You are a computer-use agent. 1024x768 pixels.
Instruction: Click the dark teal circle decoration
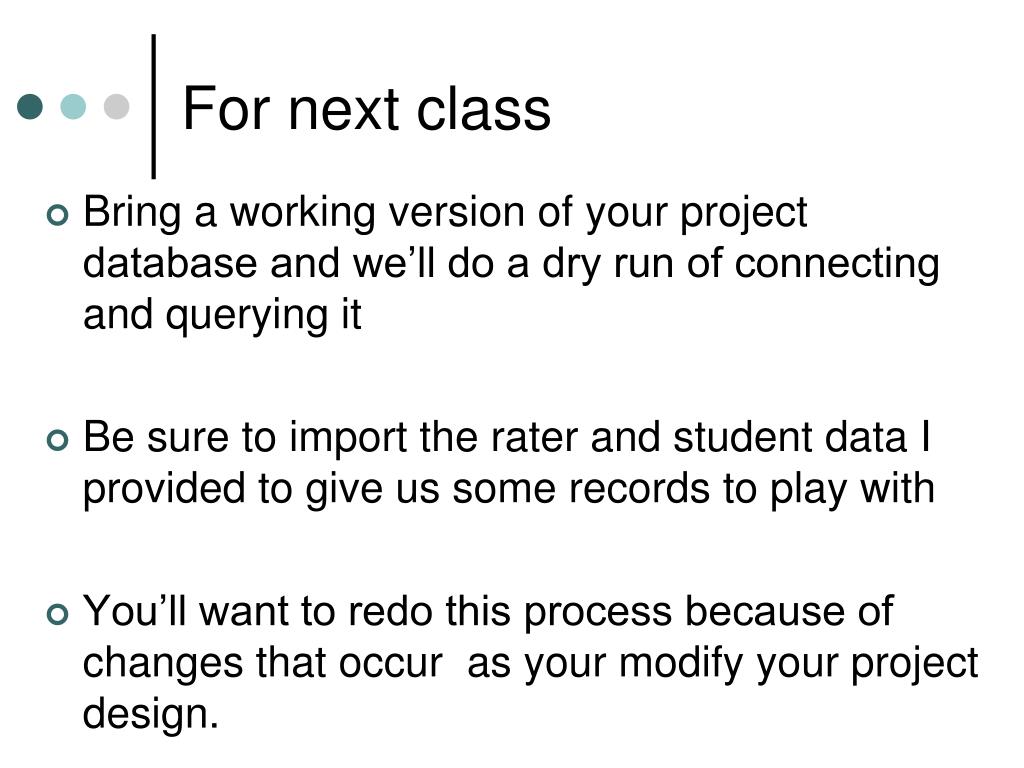(30, 106)
